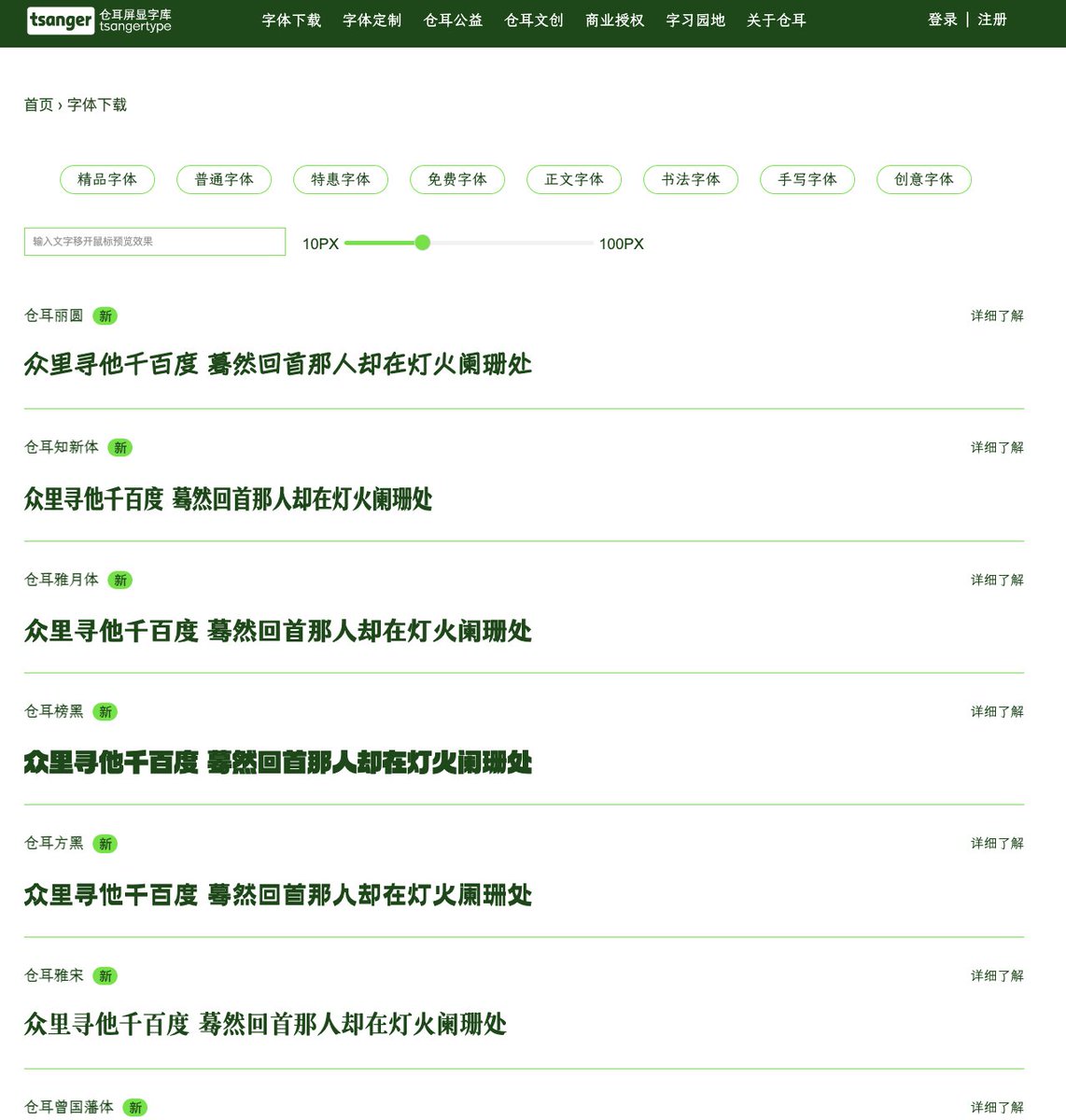The width and height of the screenshot is (1066, 1120).
Task: Open the 字习园地 navigation item
Action: point(694,20)
